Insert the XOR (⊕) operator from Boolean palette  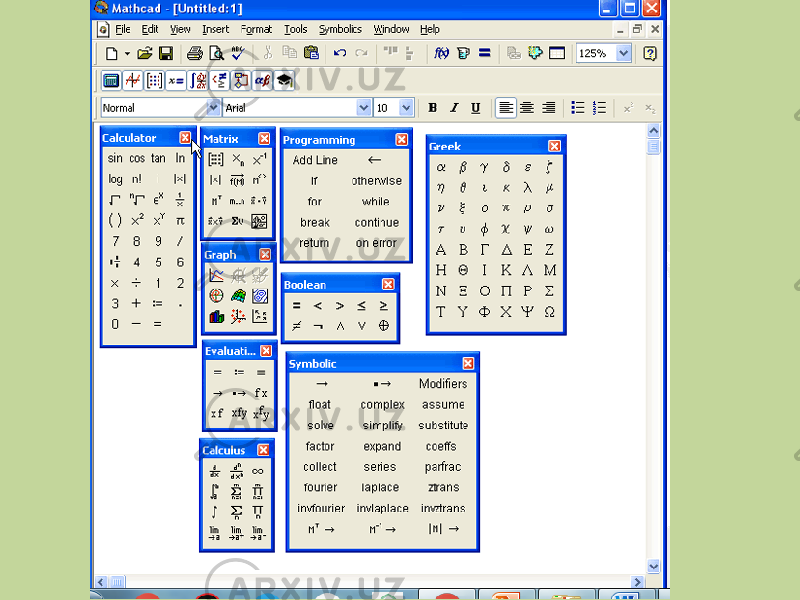384,326
